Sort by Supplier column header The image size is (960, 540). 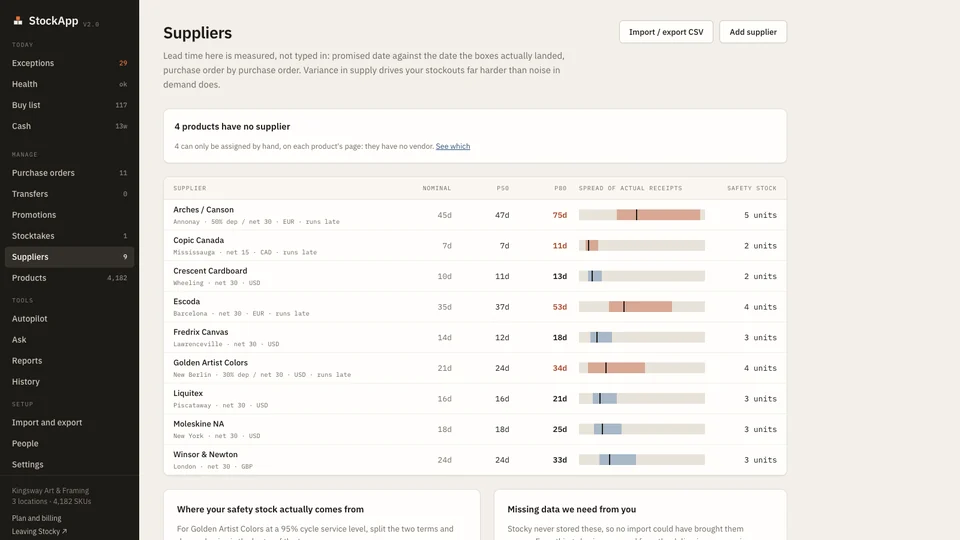(190, 188)
